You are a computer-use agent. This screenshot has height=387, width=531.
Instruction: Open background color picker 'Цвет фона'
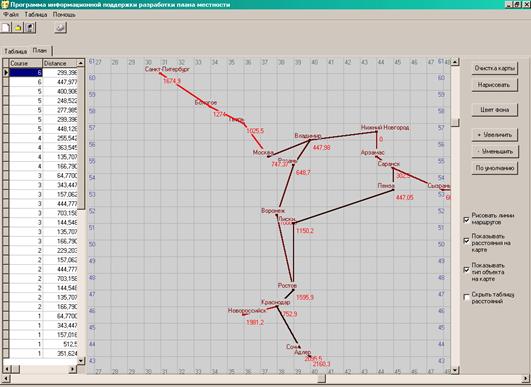pos(494,110)
